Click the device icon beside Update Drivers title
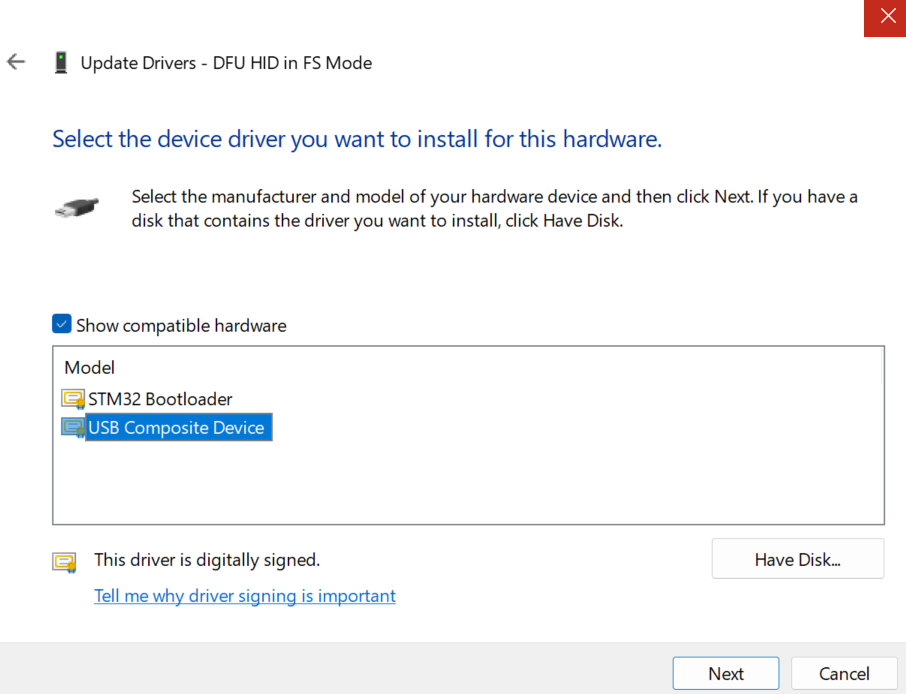The image size is (906, 694). pos(61,63)
